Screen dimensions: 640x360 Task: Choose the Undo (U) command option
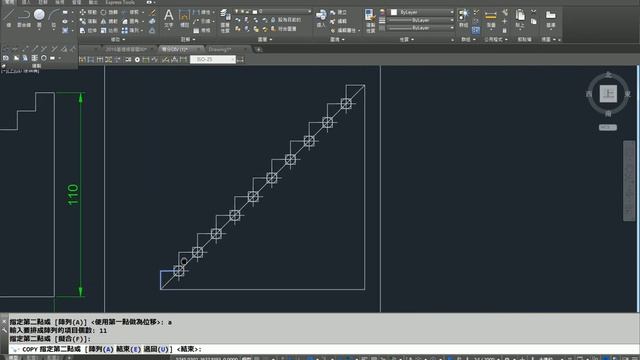[x=156, y=349]
